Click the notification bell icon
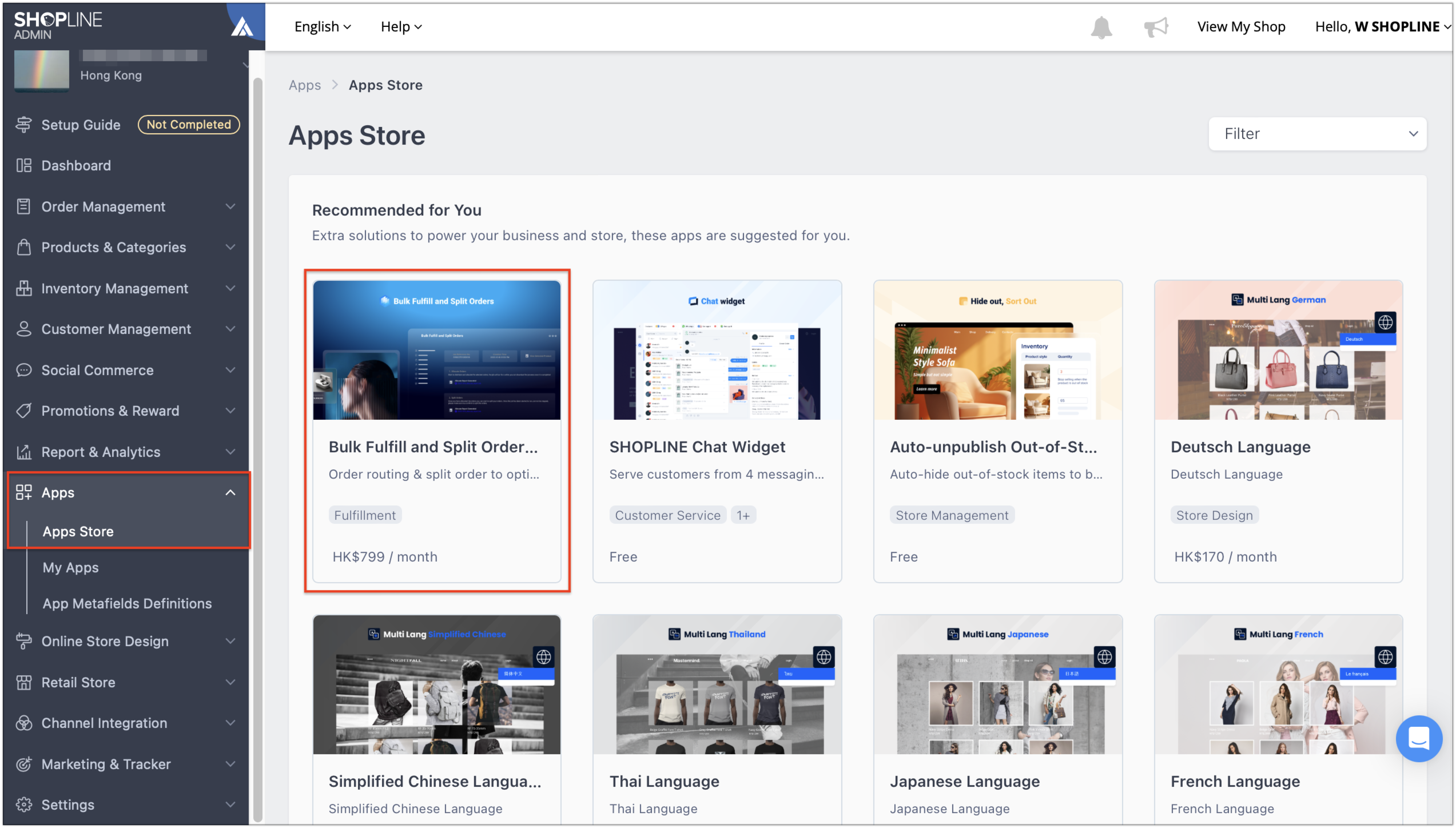Viewport: 1456px width, 828px height. click(x=1101, y=27)
